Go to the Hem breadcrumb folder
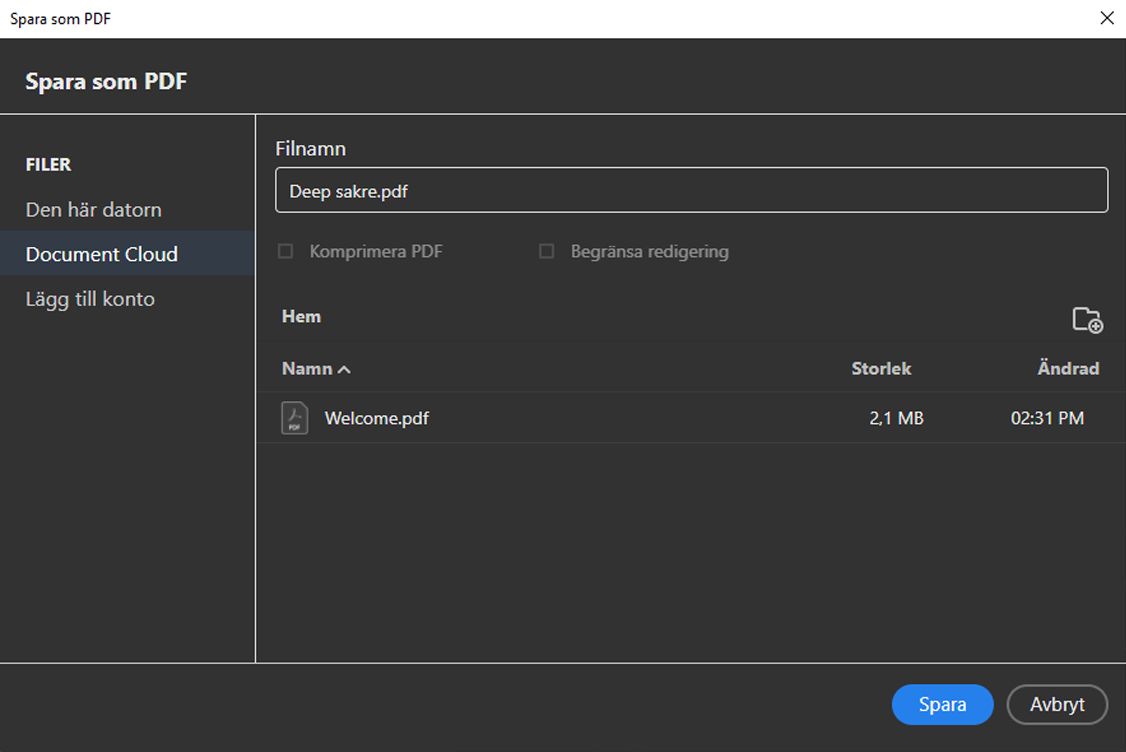The width and height of the screenshot is (1126, 752). pos(301,317)
